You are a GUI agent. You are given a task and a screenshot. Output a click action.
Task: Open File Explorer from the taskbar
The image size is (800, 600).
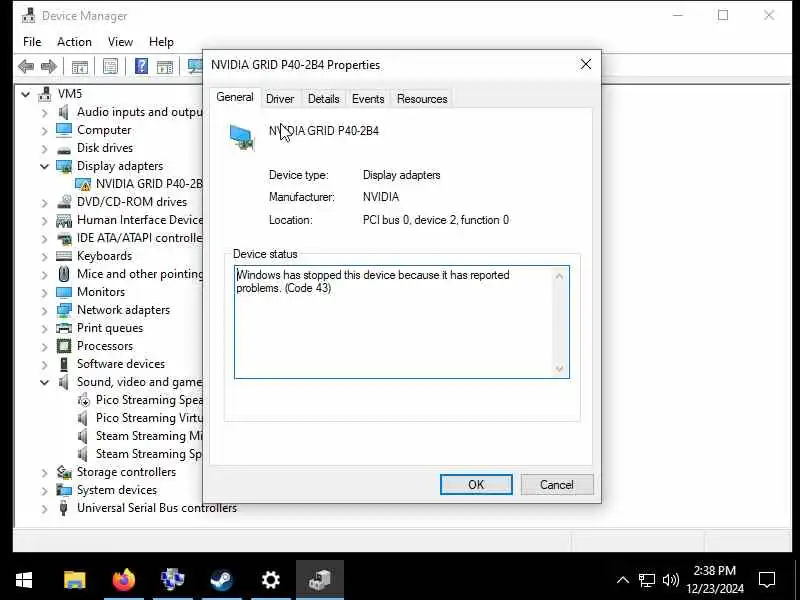point(74,580)
